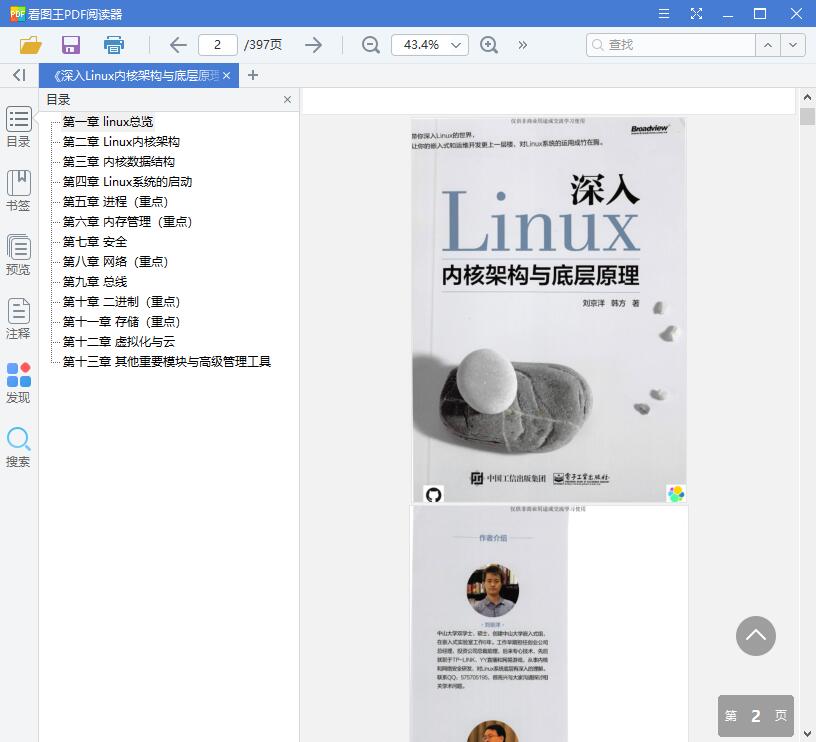Select 第九章 总线 in outline
816x742 pixels.
[95, 282]
